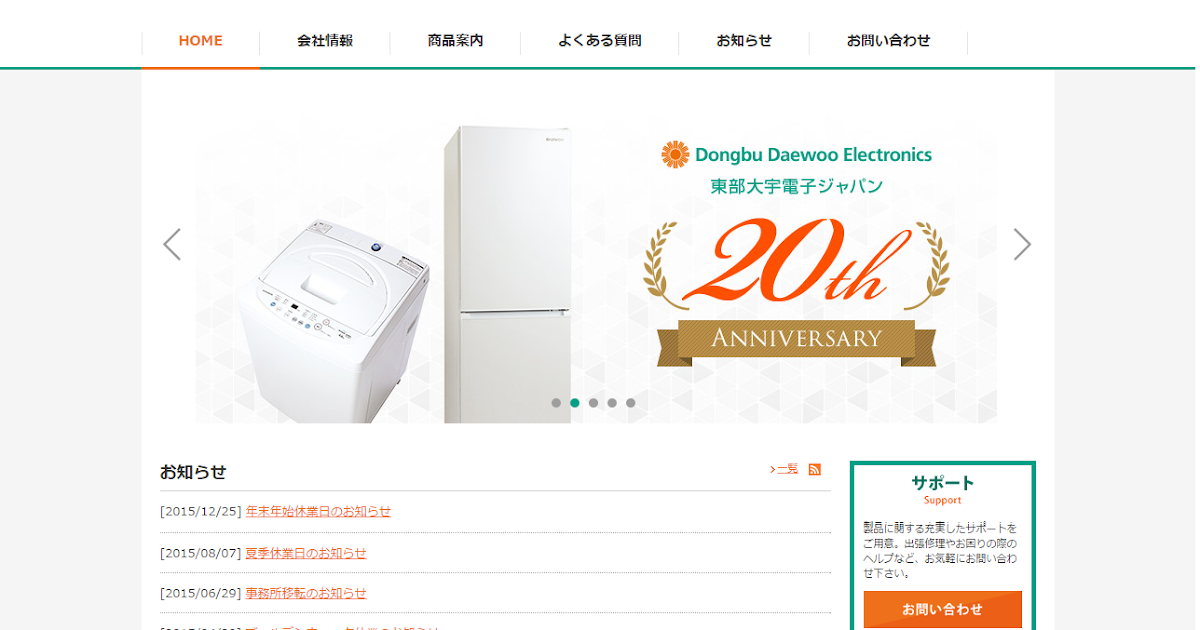Open the 商品案内 menu item
The image size is (1200, 630).
click(455, 41)
